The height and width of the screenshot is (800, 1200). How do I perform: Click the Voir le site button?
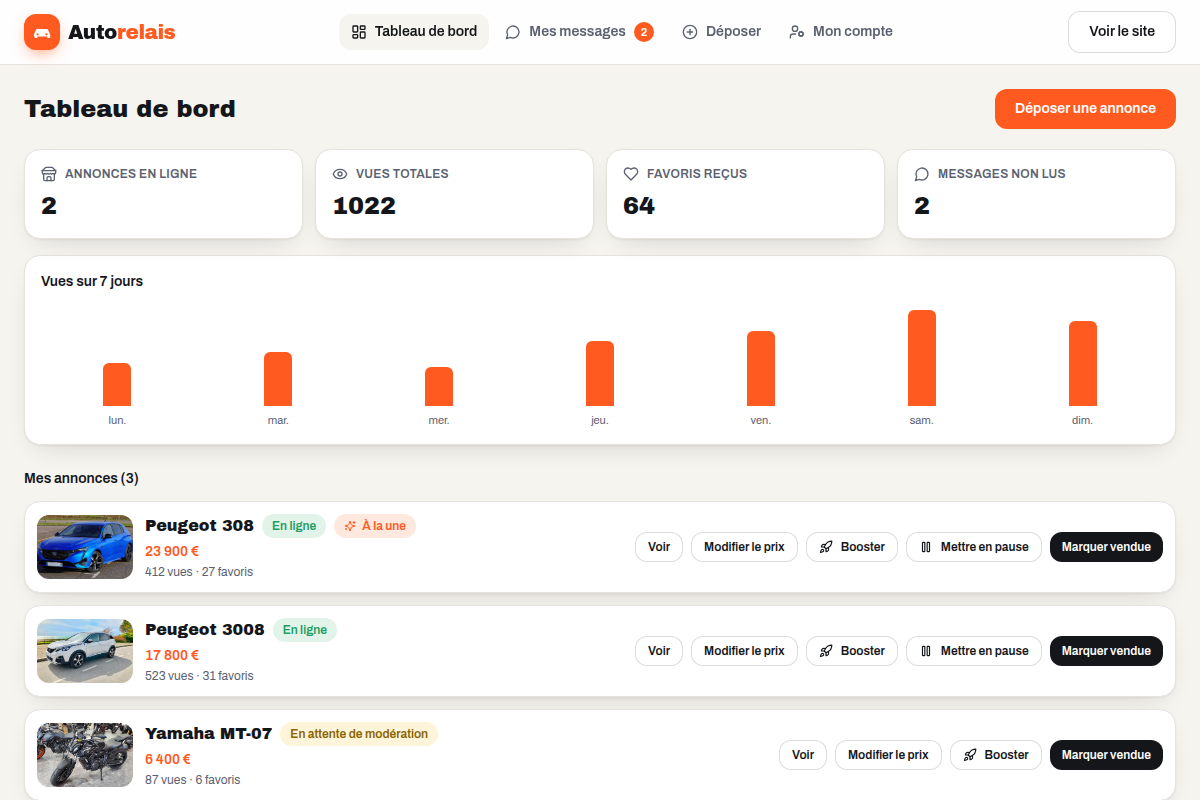click(1122, 32)
